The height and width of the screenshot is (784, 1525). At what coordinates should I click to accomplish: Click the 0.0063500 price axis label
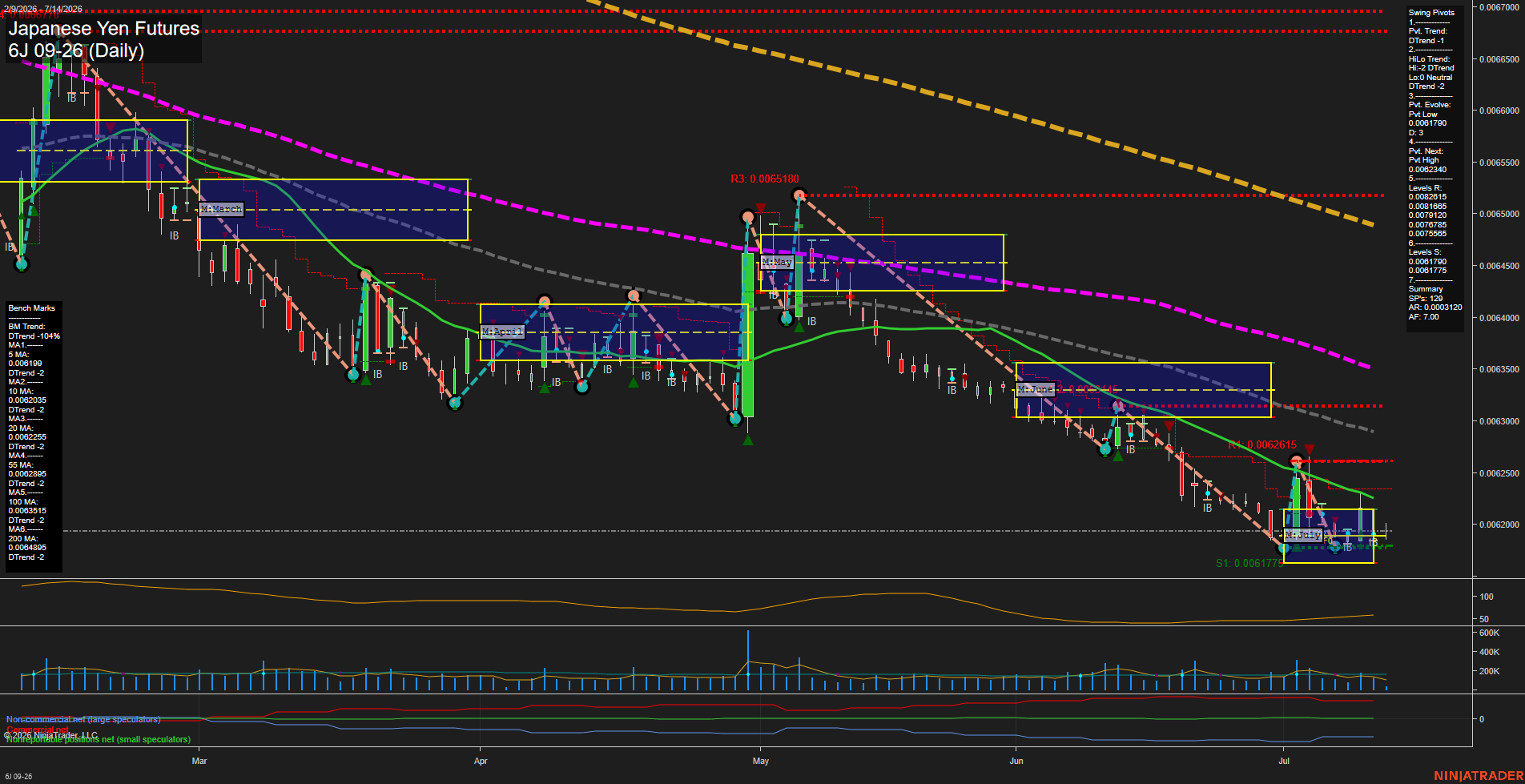1499,370
